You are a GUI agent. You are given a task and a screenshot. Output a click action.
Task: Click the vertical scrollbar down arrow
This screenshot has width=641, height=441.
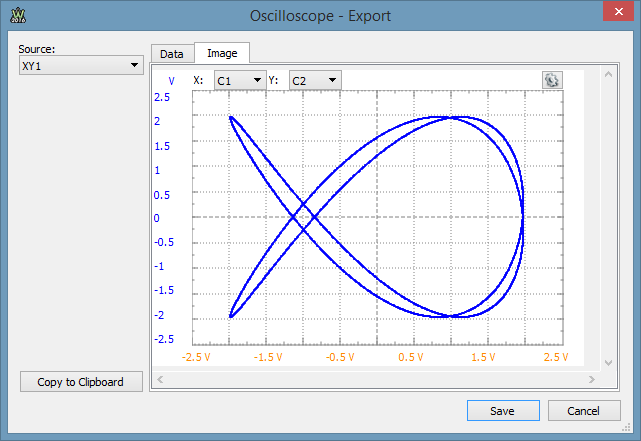608,363
